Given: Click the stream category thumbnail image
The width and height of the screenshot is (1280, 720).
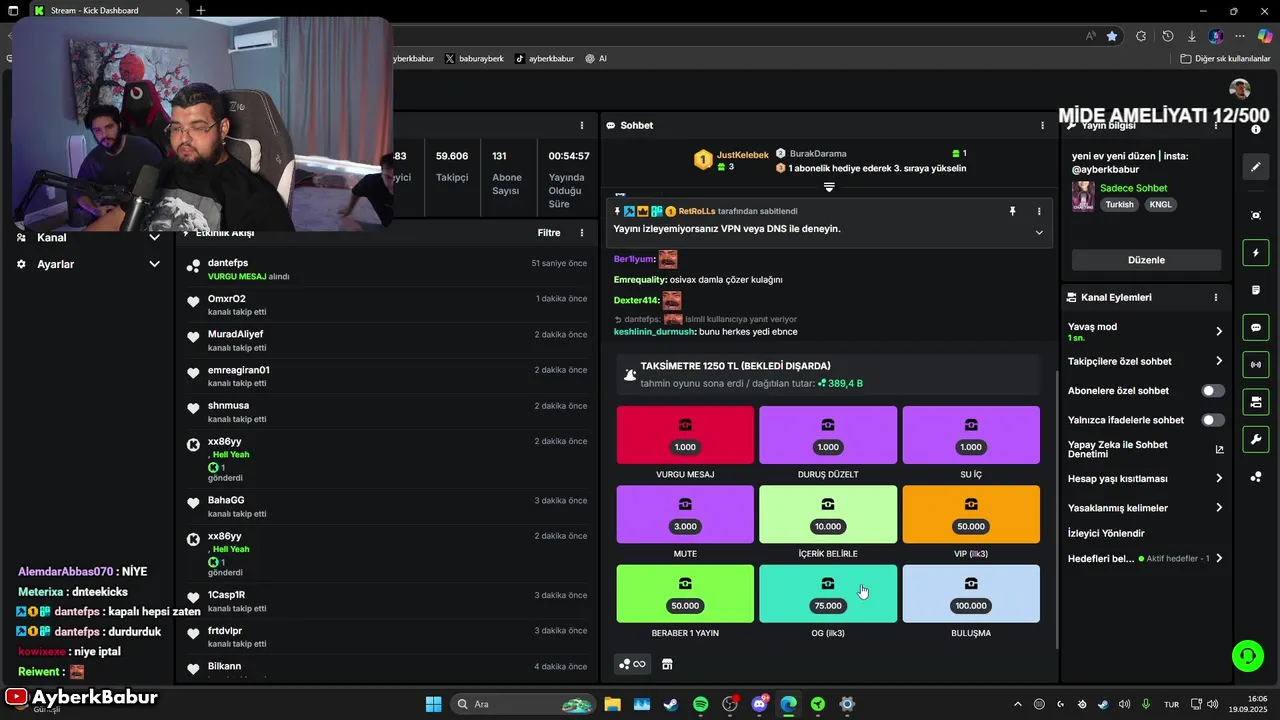Looking at the screenshot, I should [1083, 196].
